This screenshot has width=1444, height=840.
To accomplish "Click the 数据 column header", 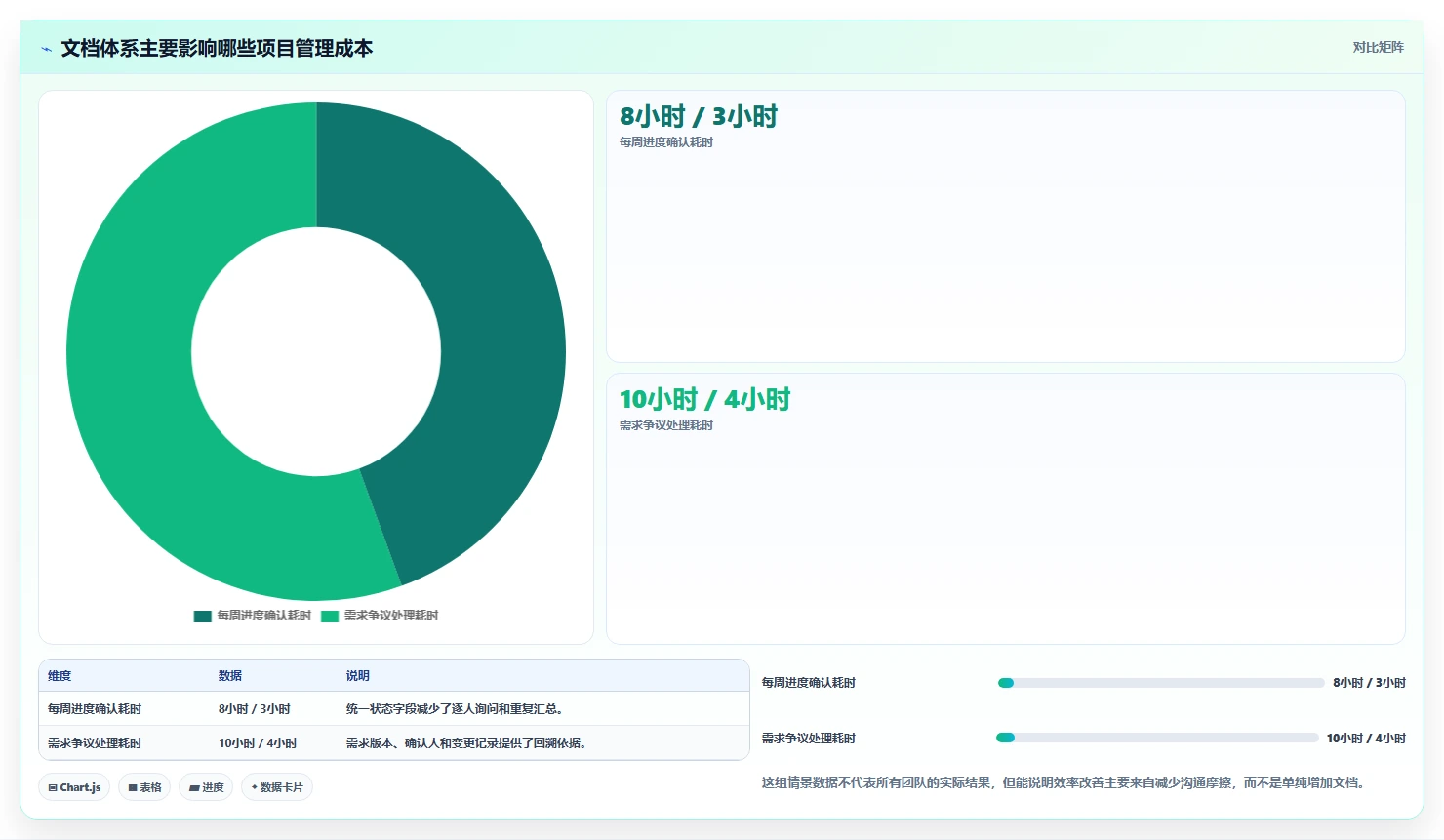I will pos(230,676).
